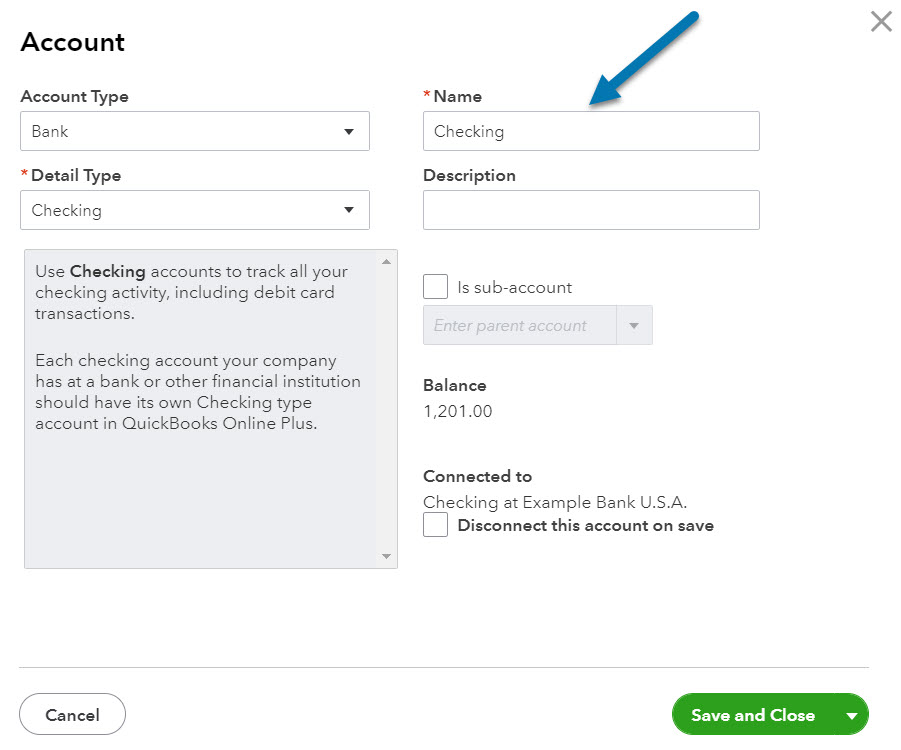This screenshot has width=901, height=750.
Task: Click into the empty Description field
Action: point(590,210)
